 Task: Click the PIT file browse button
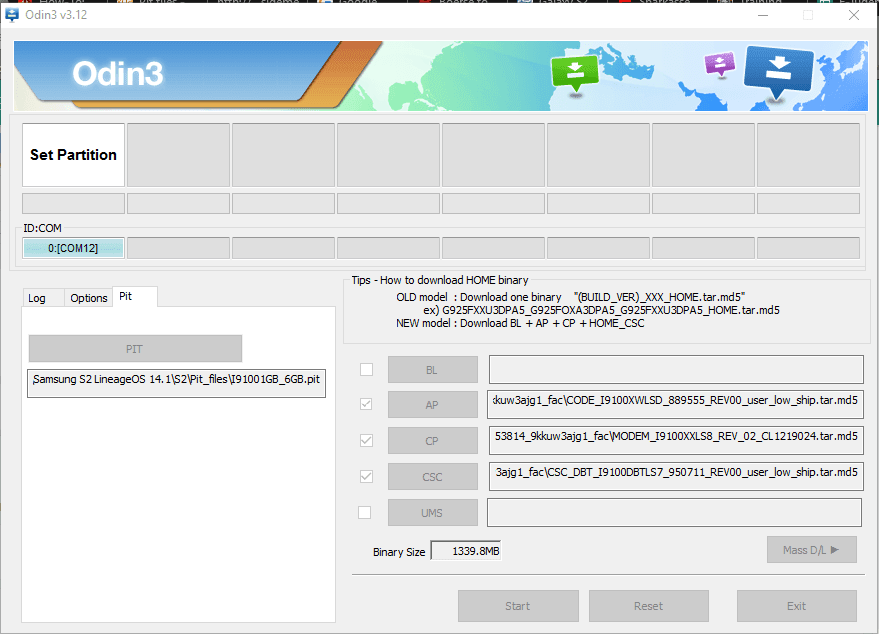tap(135, 349)
